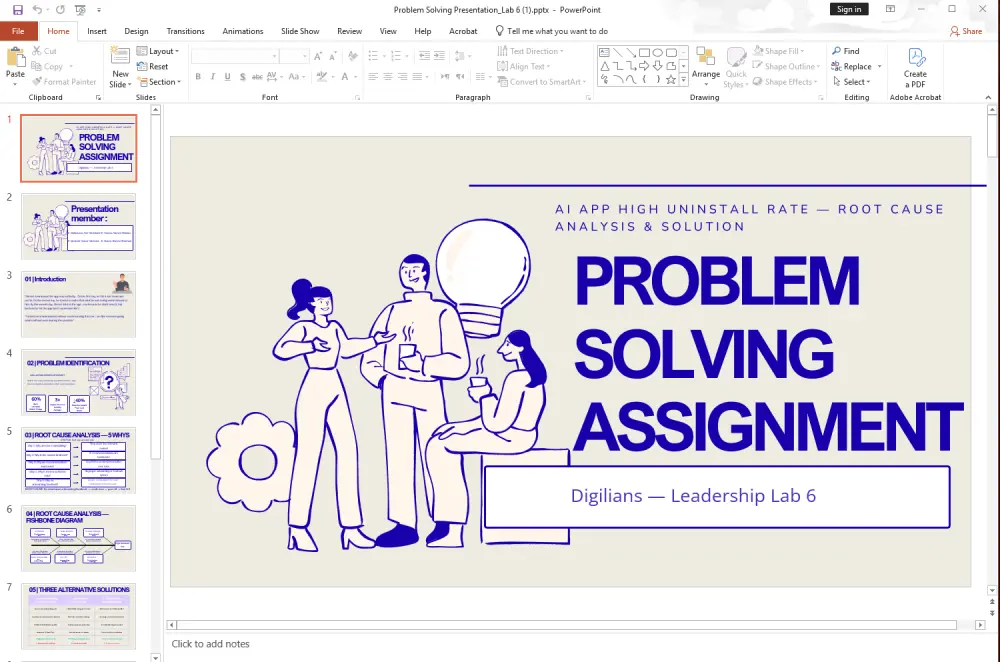This screenshot has width=1000, height=662.
Task: Select the rectangle shape in shapes gallery
Action: (645, 53)
